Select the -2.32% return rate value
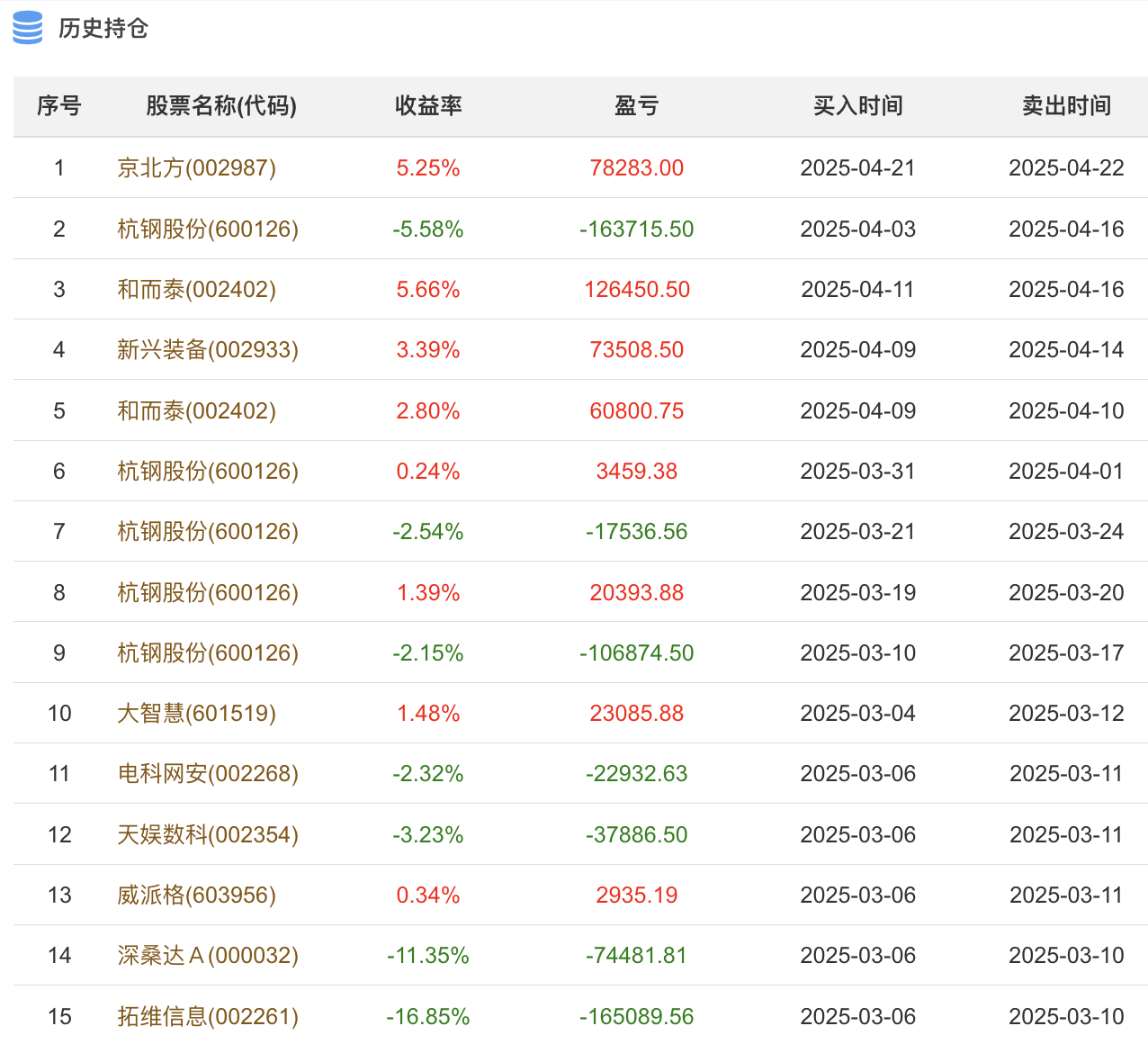1148x1044 pixels. [428, 773]
